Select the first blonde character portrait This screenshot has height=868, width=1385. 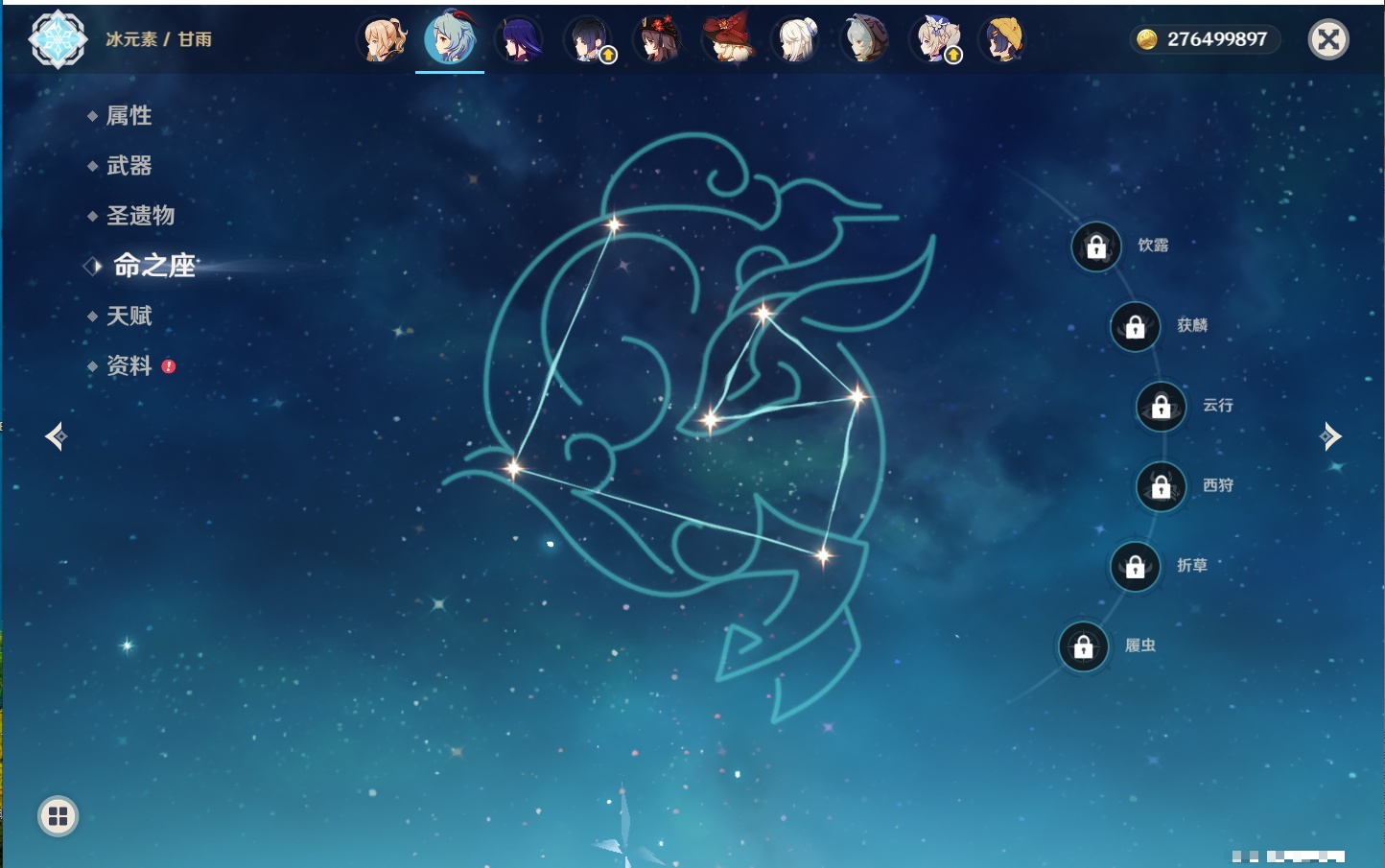[x=383, y=39]
